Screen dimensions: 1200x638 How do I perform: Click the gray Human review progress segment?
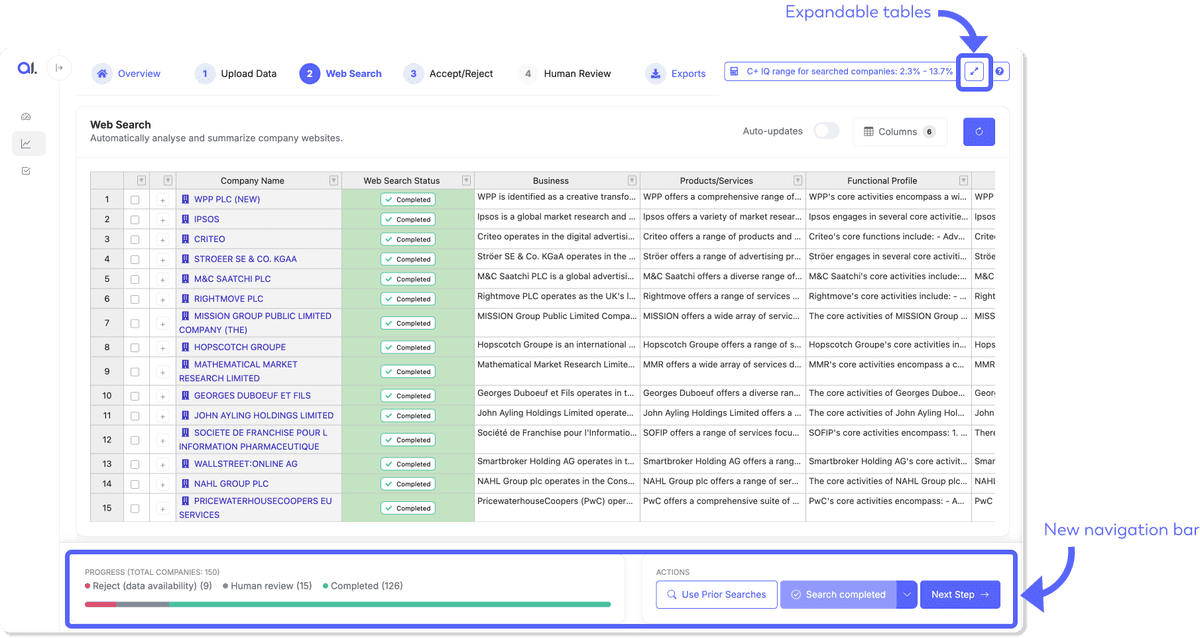click(142, 604)
